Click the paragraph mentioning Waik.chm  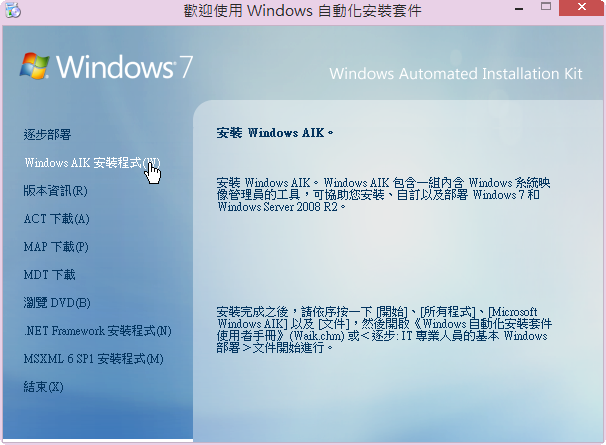384,330
